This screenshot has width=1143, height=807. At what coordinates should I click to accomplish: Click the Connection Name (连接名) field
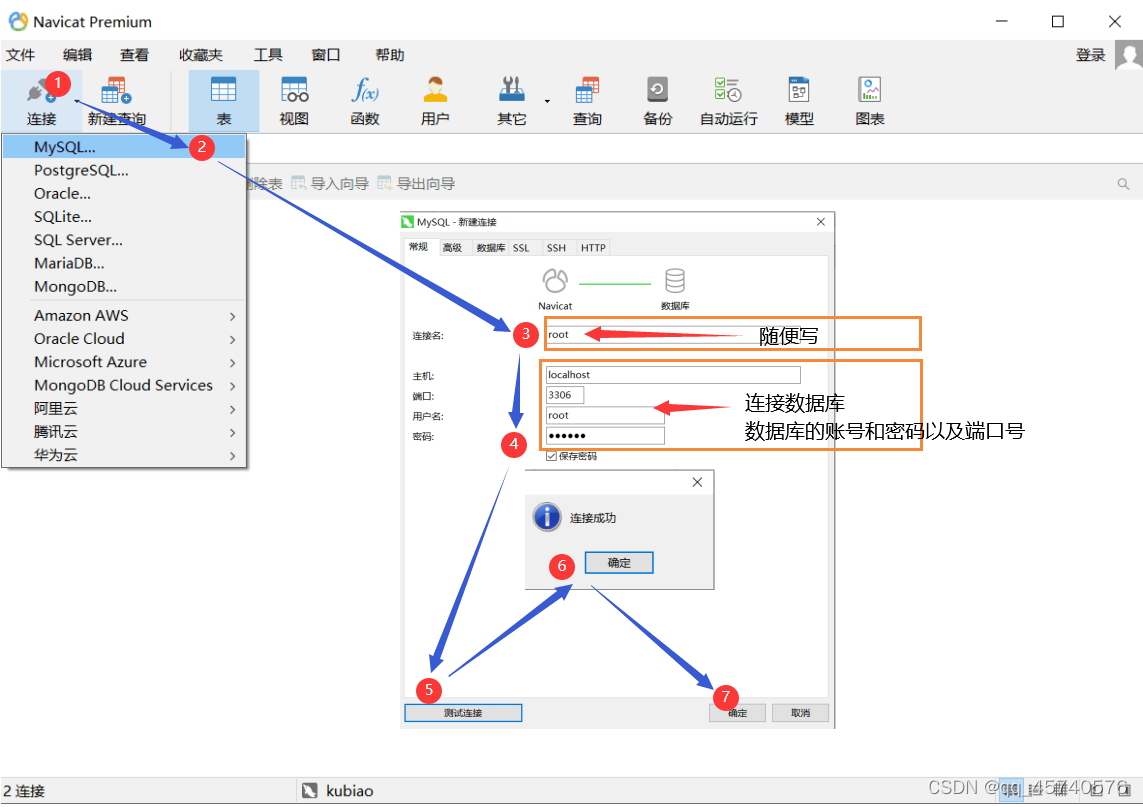click(673, 335)
